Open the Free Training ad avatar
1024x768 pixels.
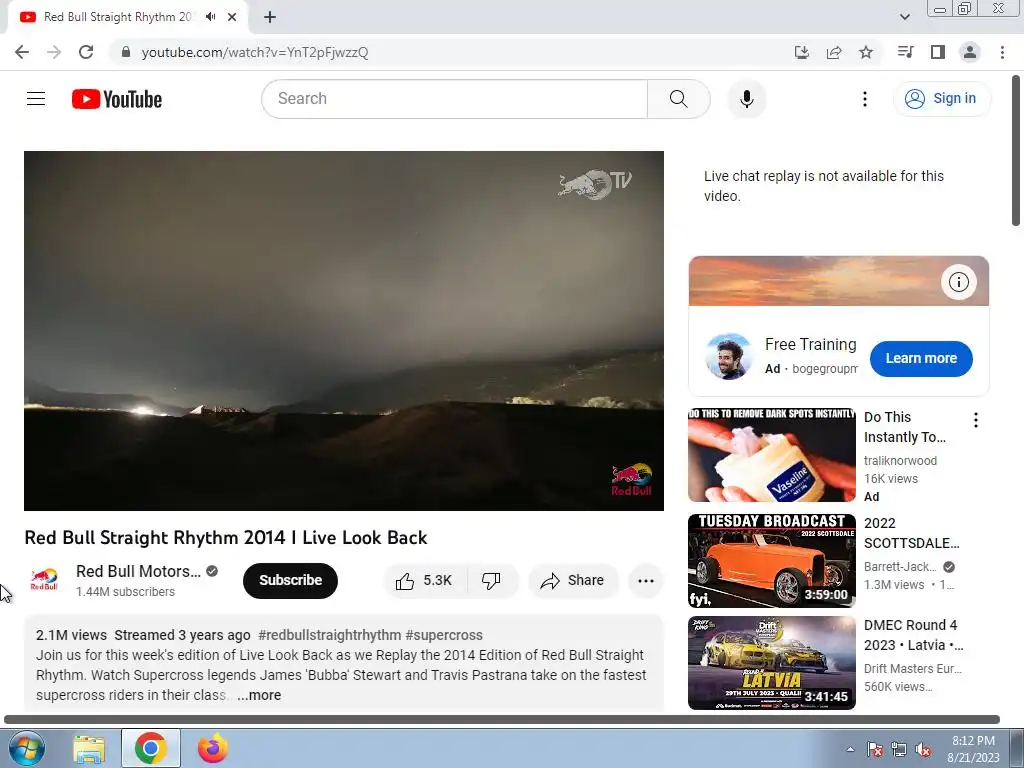728,357
